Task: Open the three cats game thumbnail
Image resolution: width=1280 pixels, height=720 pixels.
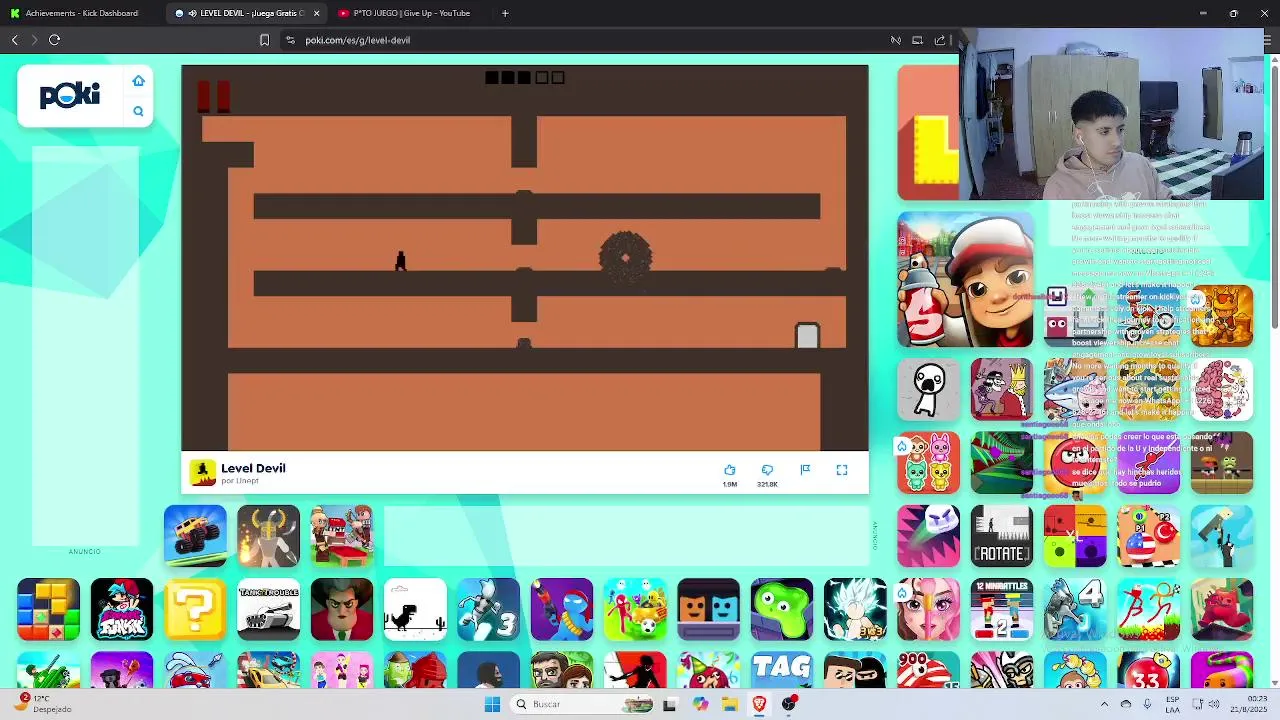Action: [x=928, y=463]
